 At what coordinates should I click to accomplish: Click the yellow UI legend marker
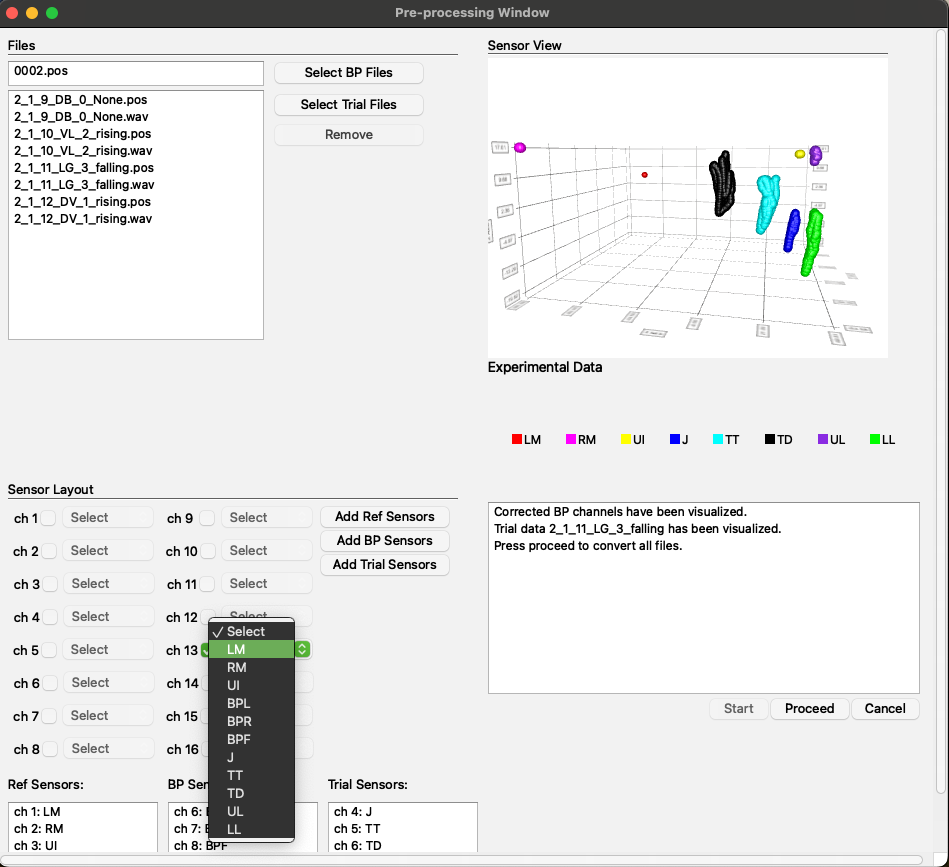tap(626, 439)
